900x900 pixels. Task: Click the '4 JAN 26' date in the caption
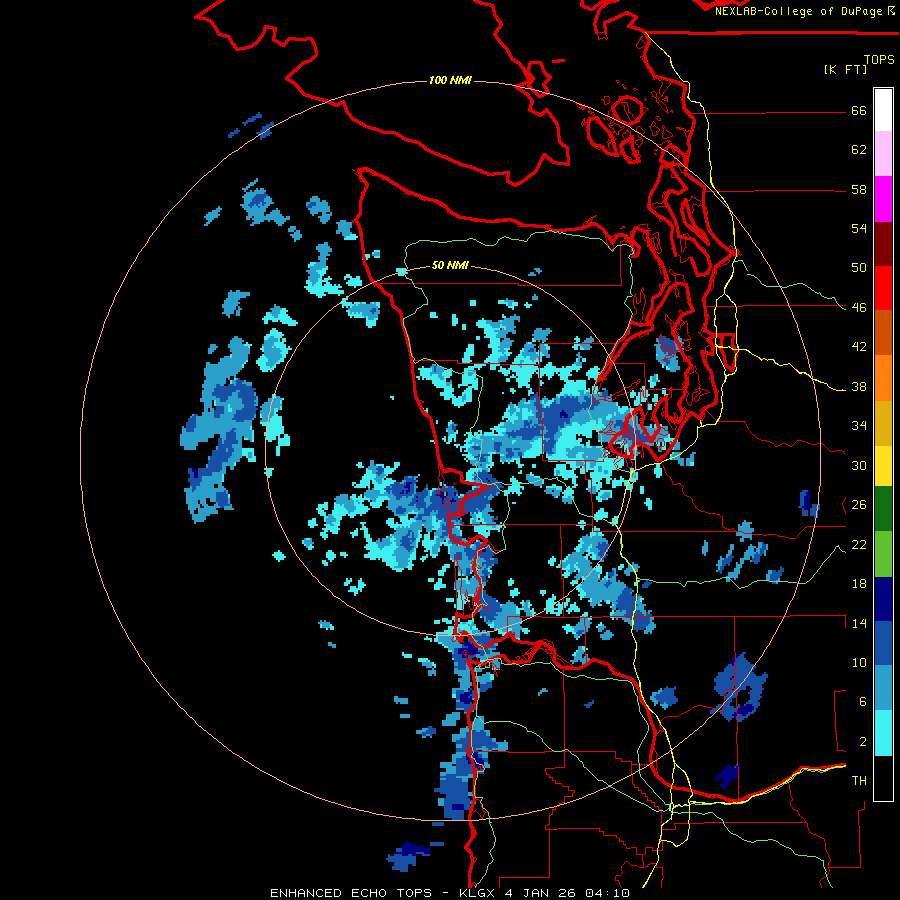[x=542, y=893]
